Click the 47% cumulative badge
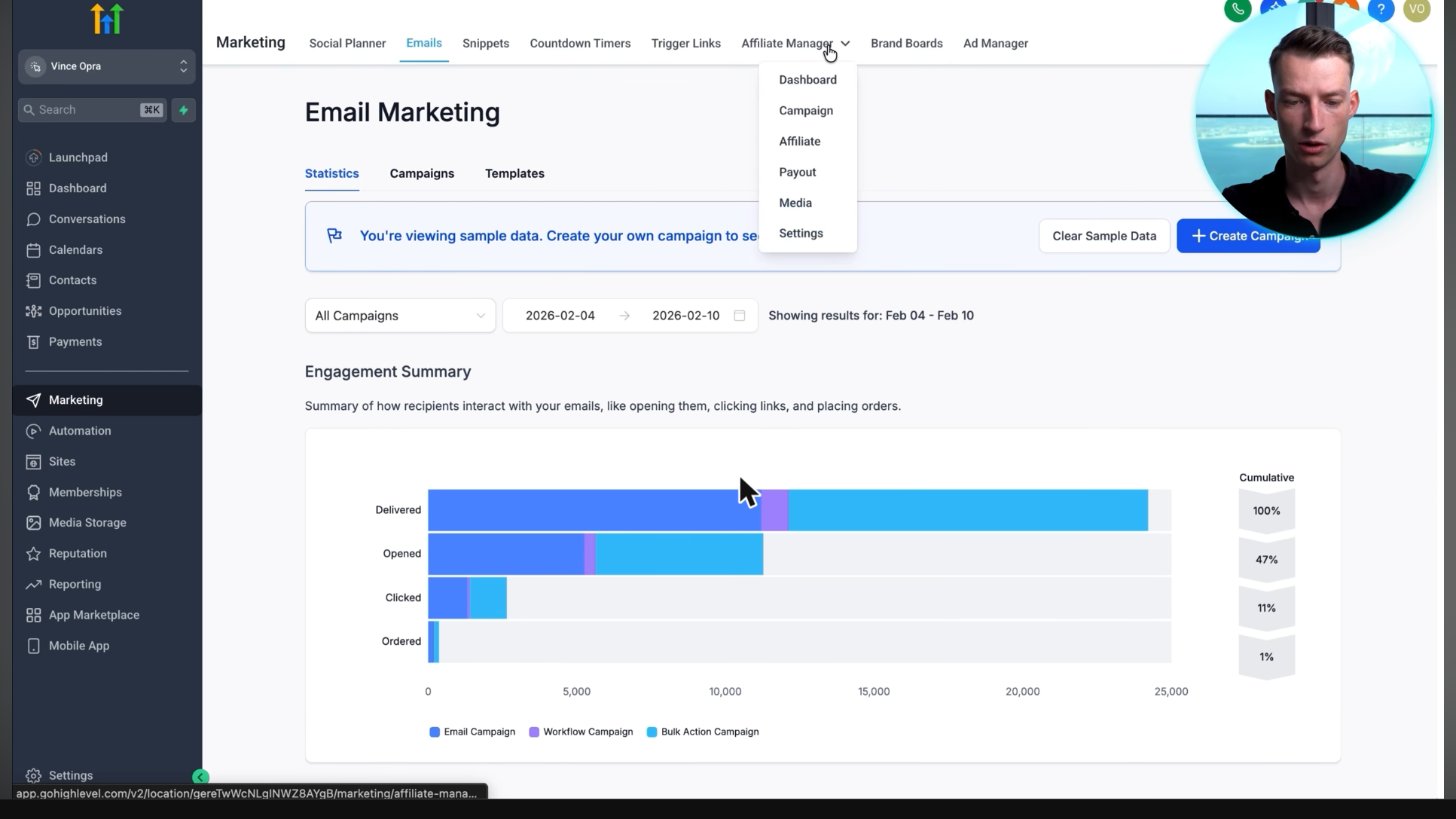Viewport: 1456px width, 819px height. click(x=1266, y=560)
